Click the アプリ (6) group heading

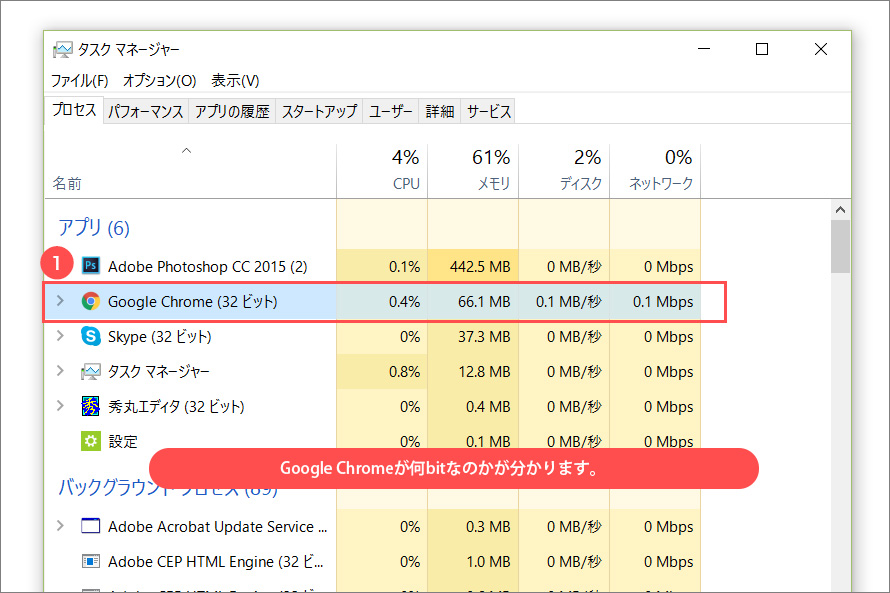point(94,228)
